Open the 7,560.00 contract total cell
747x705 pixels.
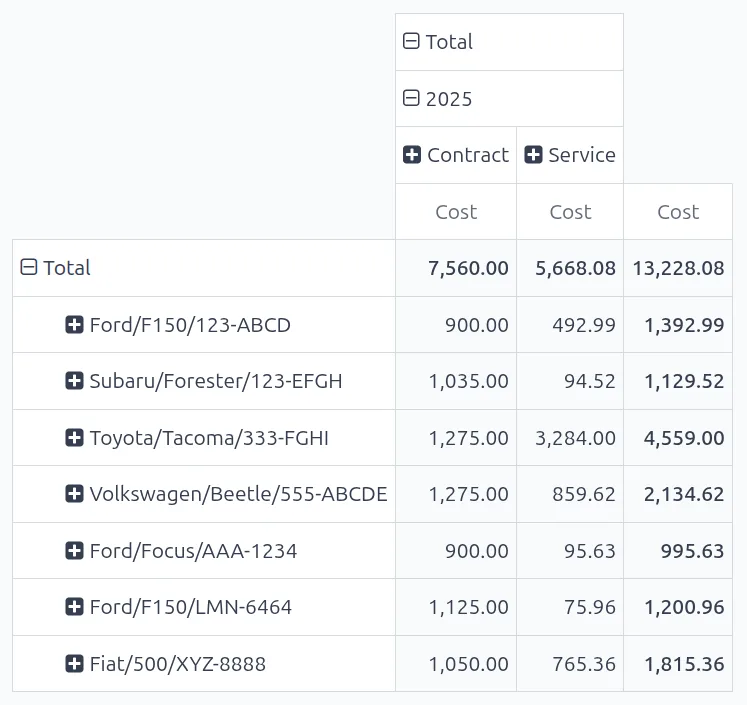456,268
